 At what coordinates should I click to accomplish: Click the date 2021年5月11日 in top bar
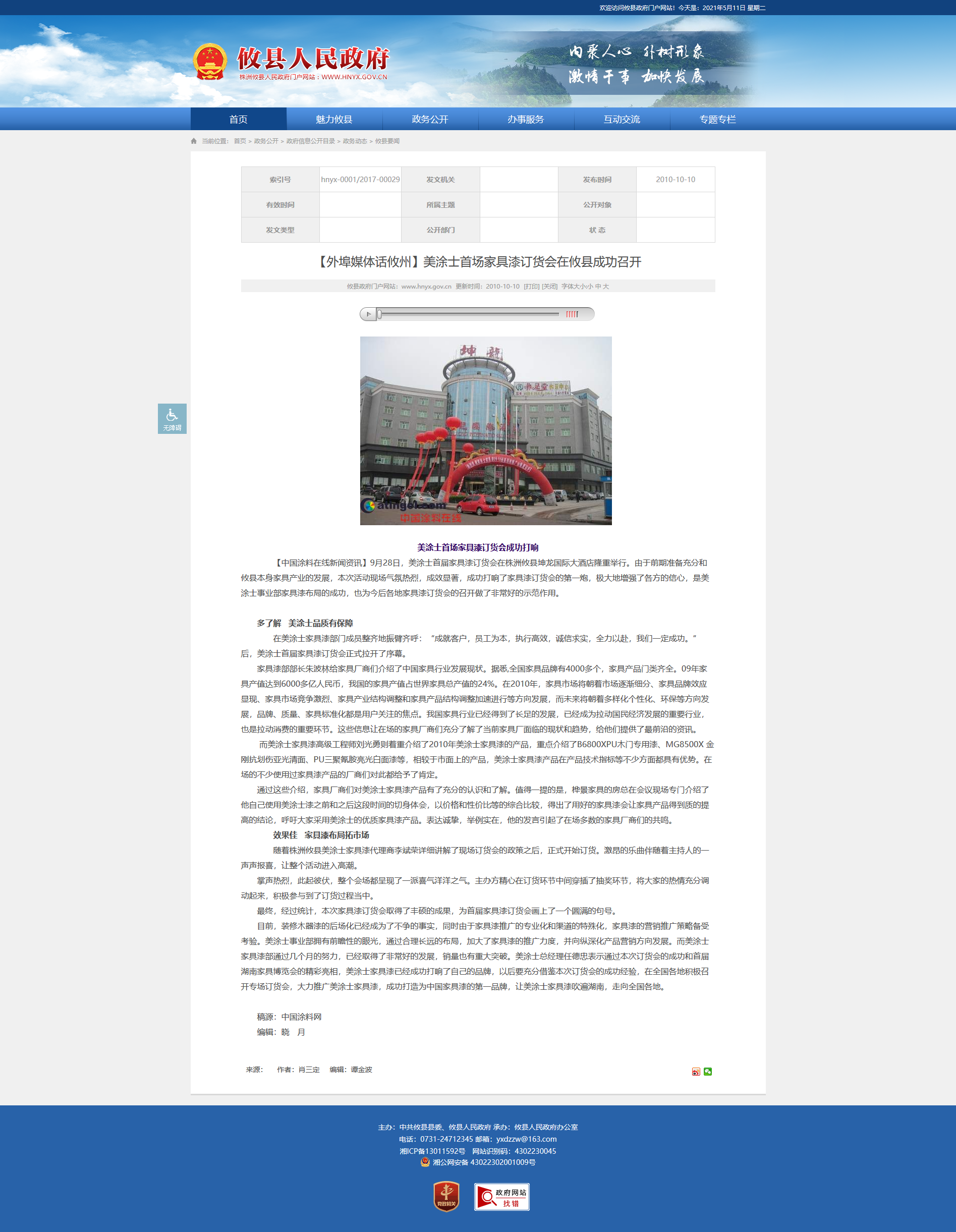coord(723,8)
